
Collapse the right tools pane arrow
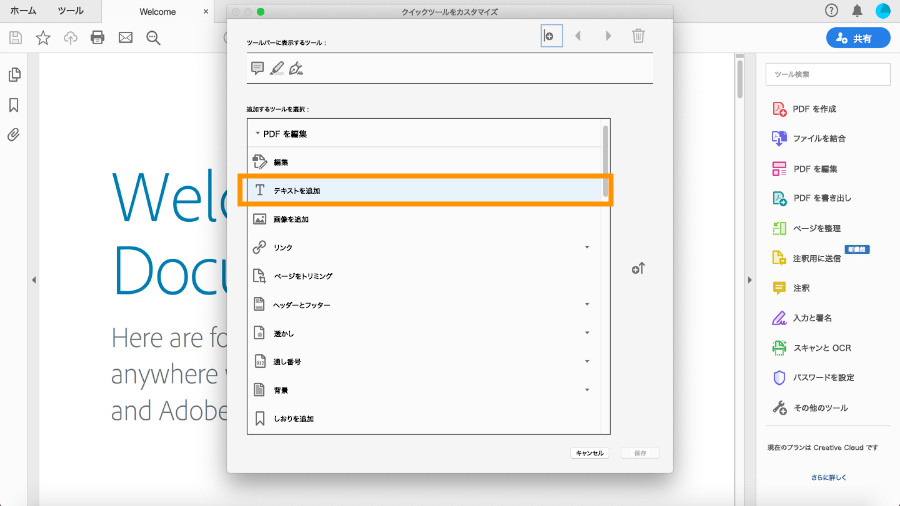pyautogui.click(x=749, y=280)
